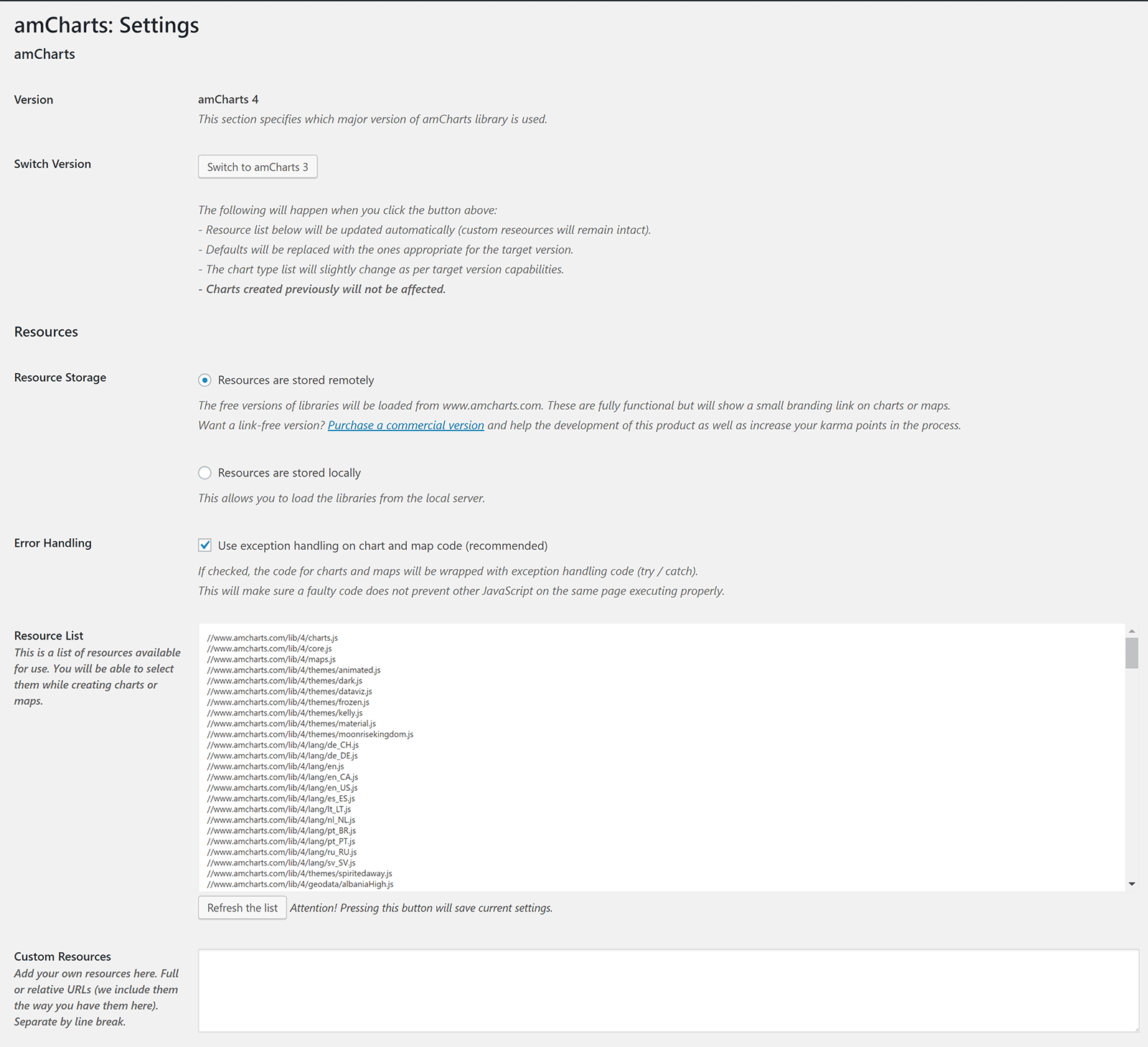
Task: Click the lang/en_CA.js line
Action: click(x=283, y=777)
